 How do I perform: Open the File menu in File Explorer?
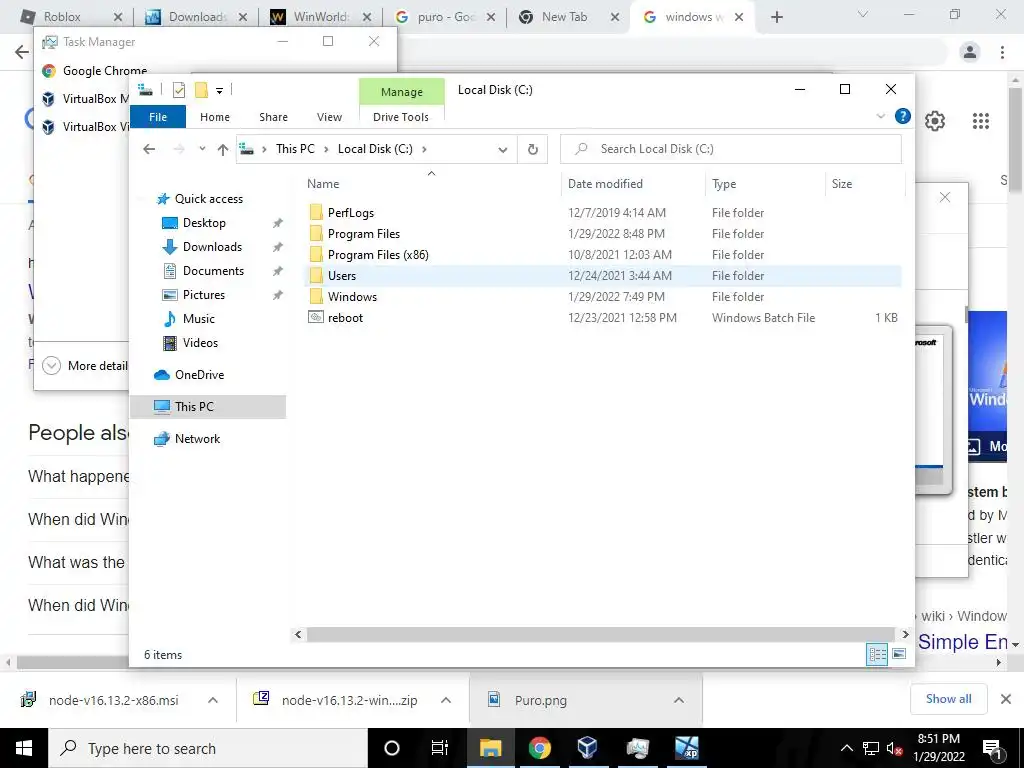pyautogui.click(x=158, y=117)
